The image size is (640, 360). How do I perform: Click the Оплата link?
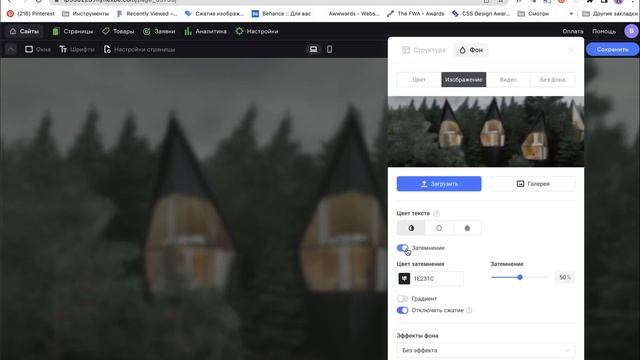click(x=572, y=31)
